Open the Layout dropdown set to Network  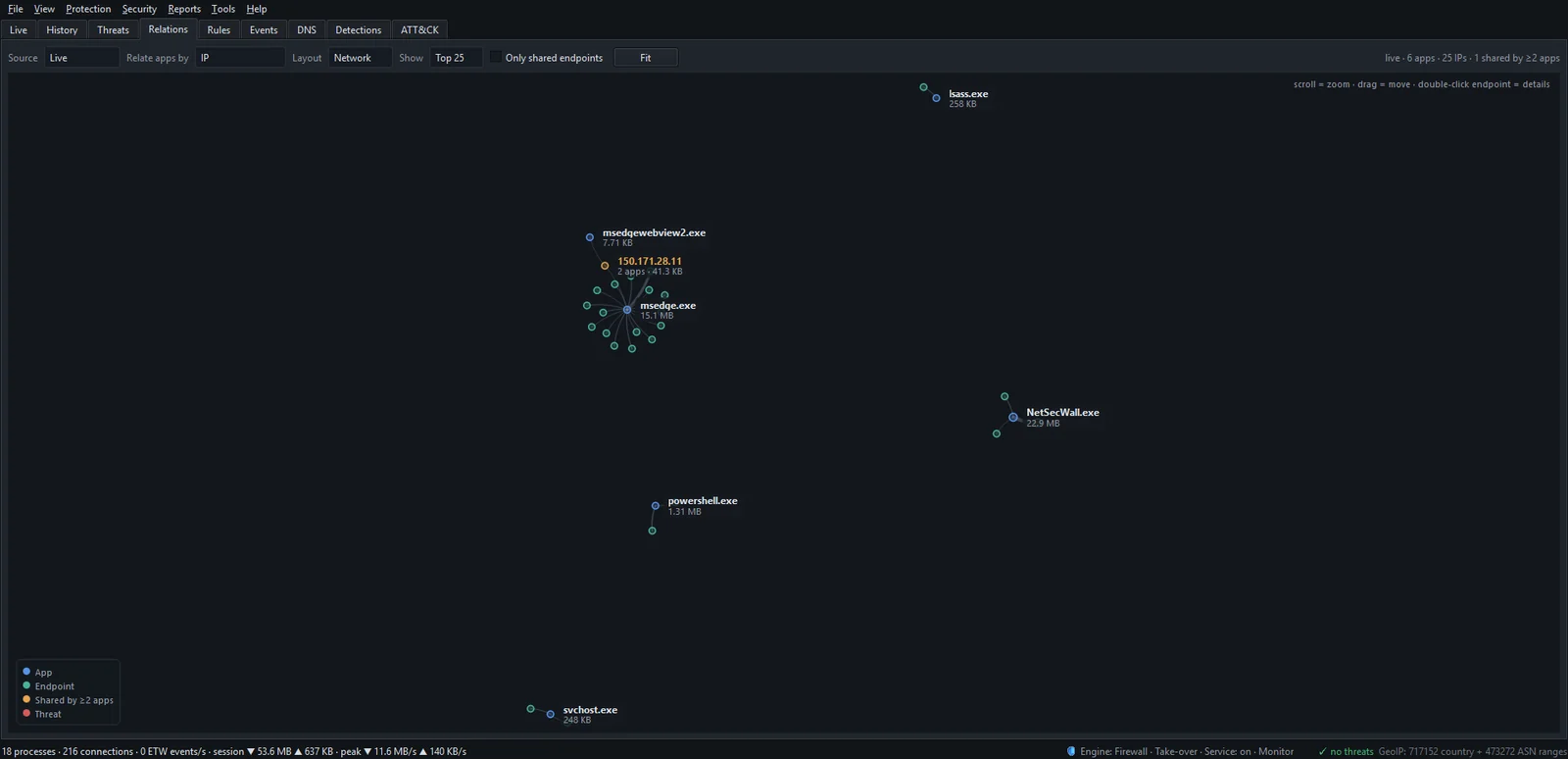360,58
